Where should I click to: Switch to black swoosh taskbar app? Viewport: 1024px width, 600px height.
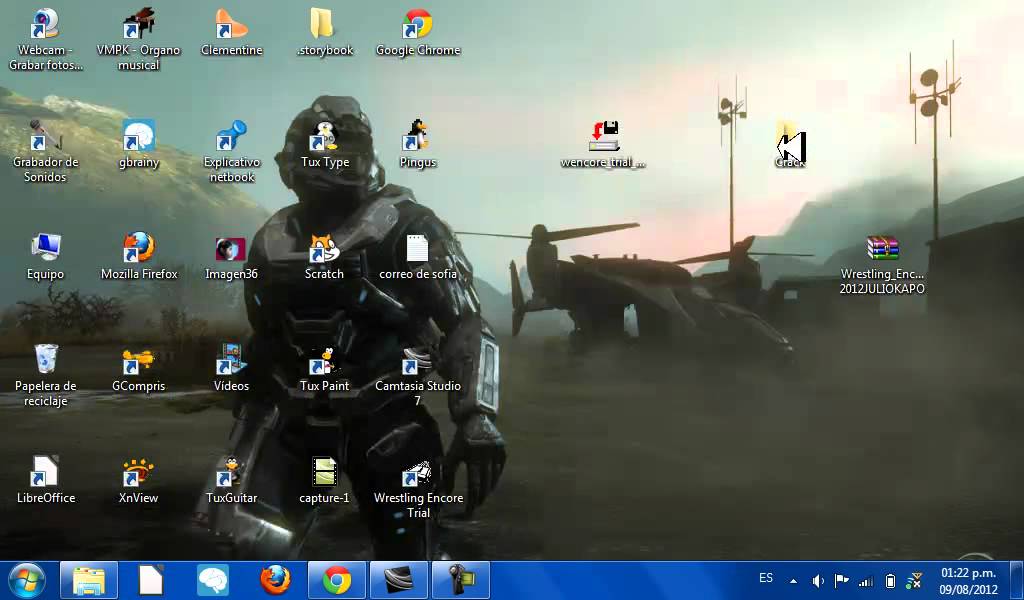399,580
